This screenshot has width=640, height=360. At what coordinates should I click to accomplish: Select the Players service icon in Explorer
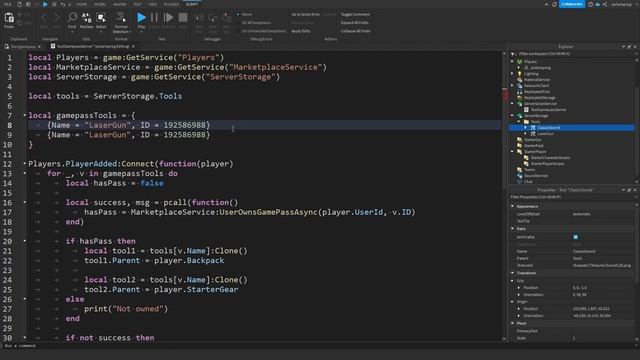pos(520,62)
